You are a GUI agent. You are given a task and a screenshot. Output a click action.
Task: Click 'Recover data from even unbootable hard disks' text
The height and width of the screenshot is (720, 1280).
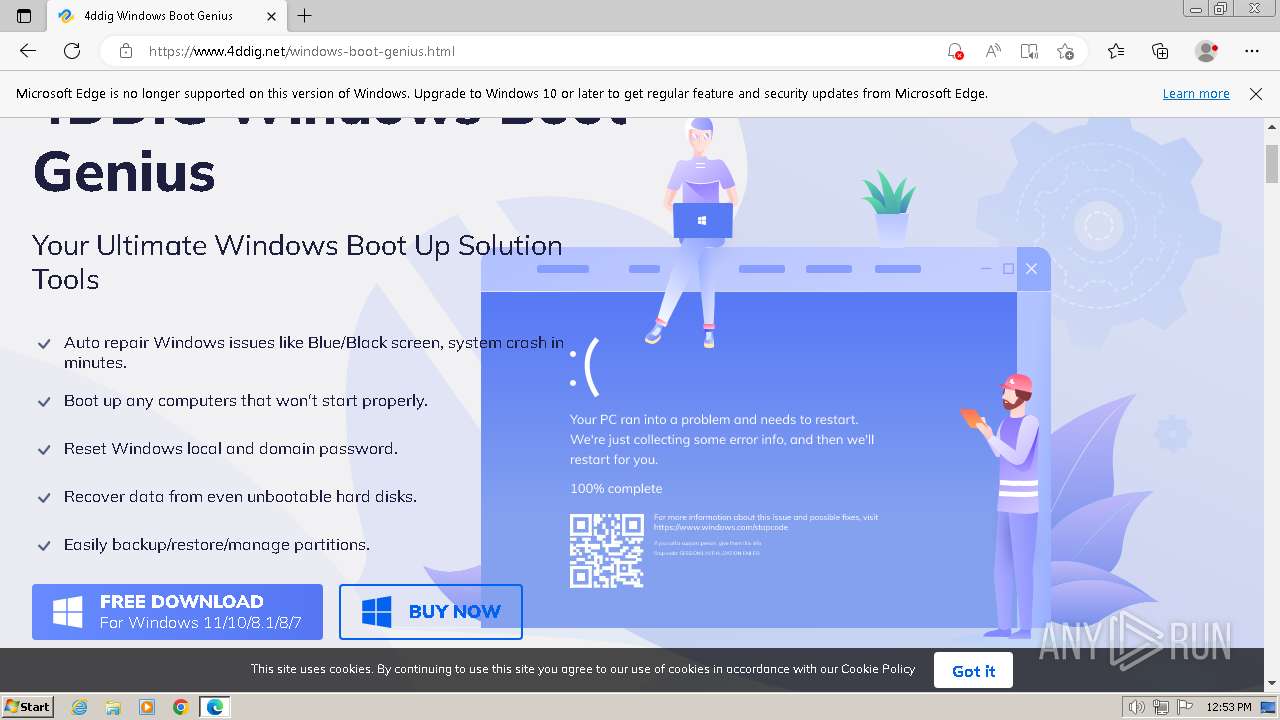click(240, 496)
